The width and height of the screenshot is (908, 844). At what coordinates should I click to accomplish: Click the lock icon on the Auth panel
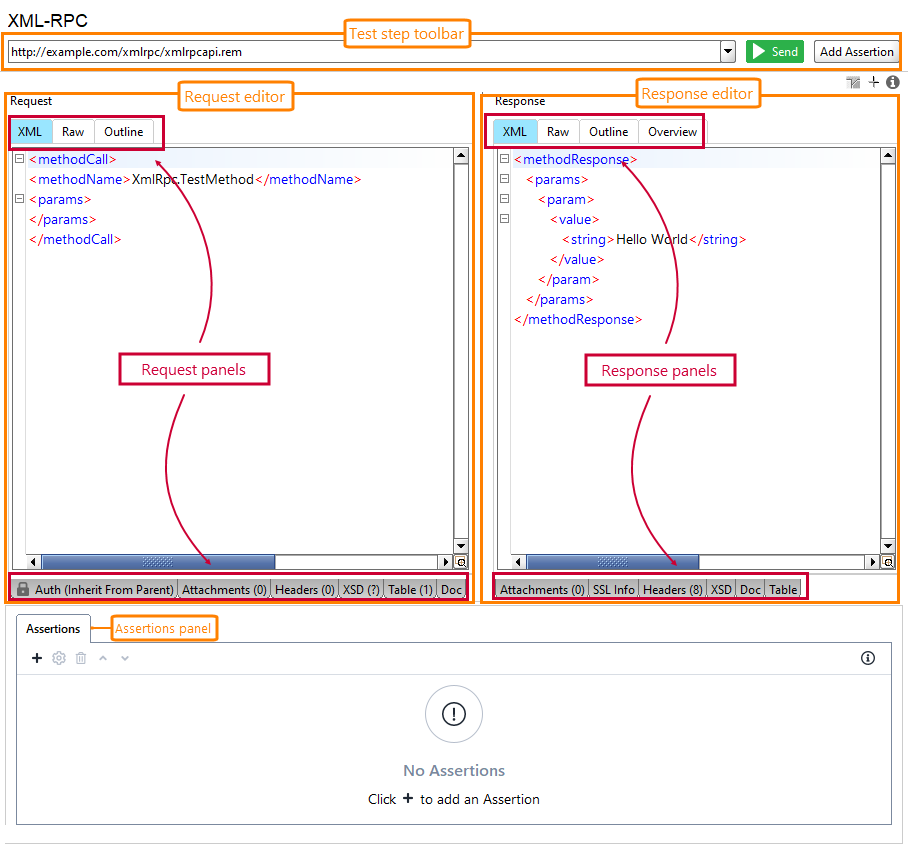[23, 589]
